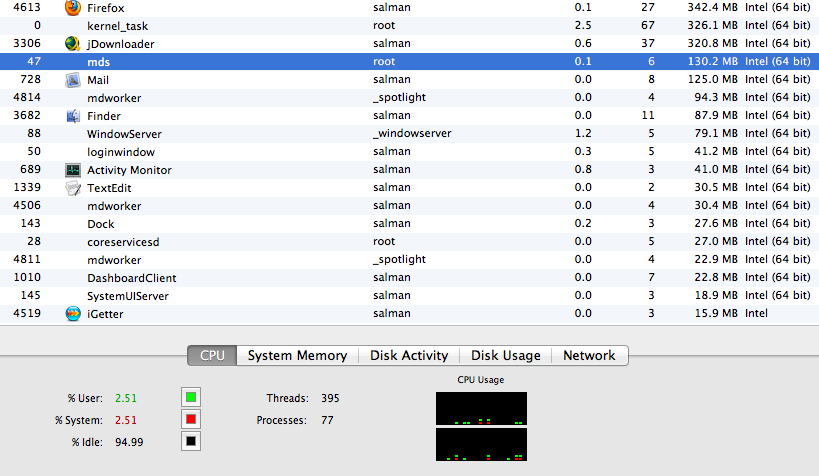The height and width of the screenshot is (476, 819).
Task: Click PID 1010 in the DashboardClient row
Action: pos(27,277)
